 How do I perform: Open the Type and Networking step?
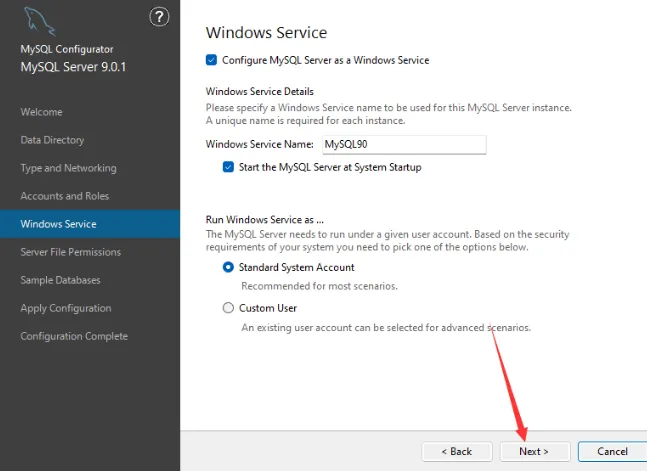[68, 168]
